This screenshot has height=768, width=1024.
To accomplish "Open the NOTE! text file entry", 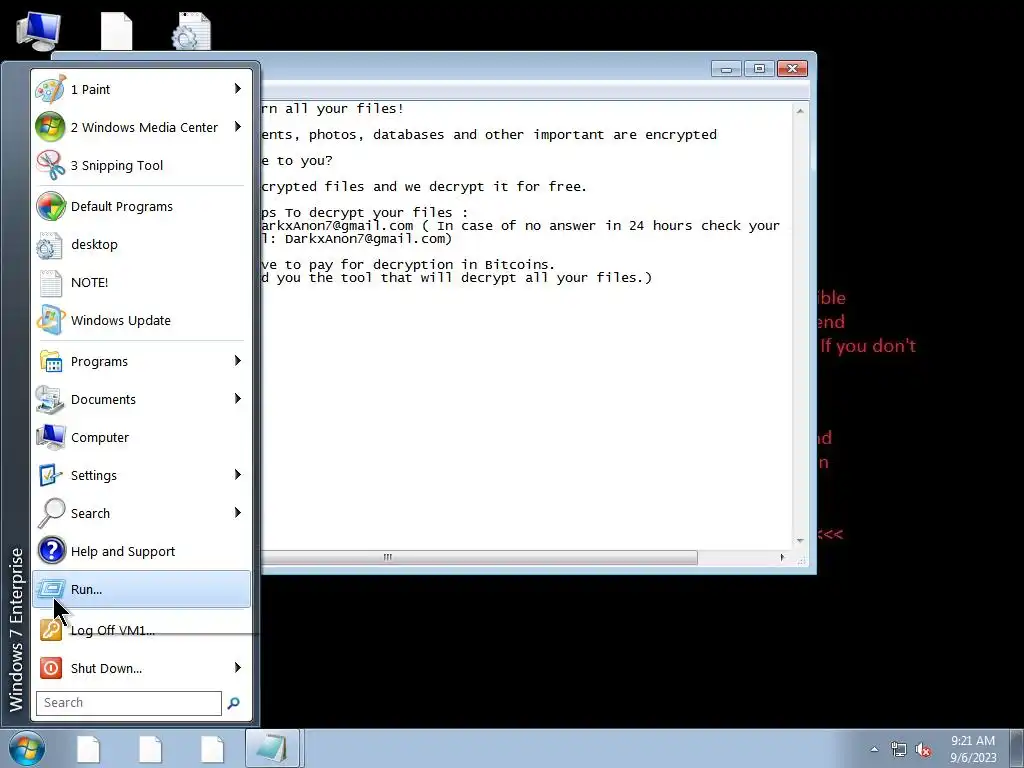I will coord(141,282).
